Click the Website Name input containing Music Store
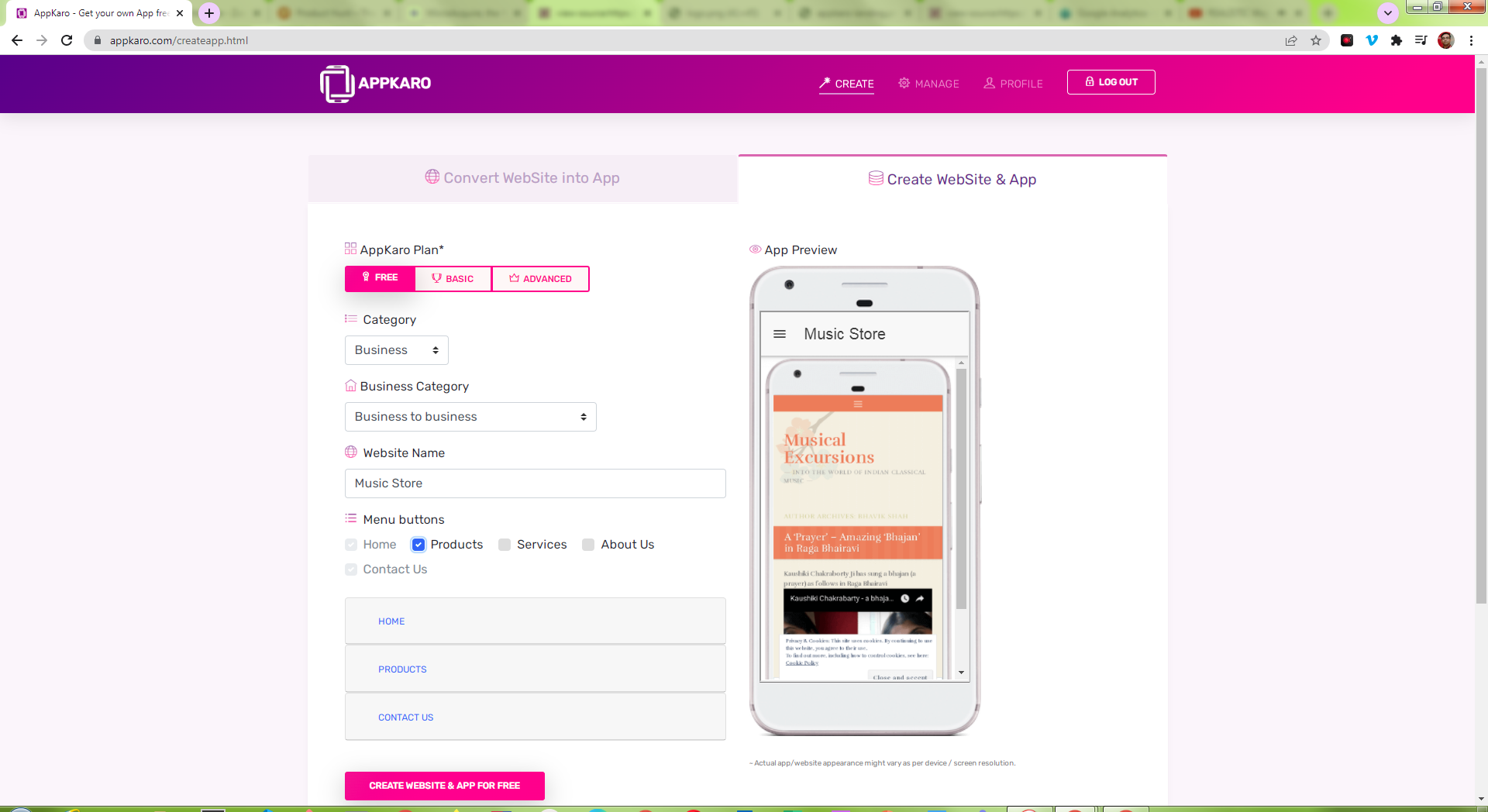 click(535, 483)
